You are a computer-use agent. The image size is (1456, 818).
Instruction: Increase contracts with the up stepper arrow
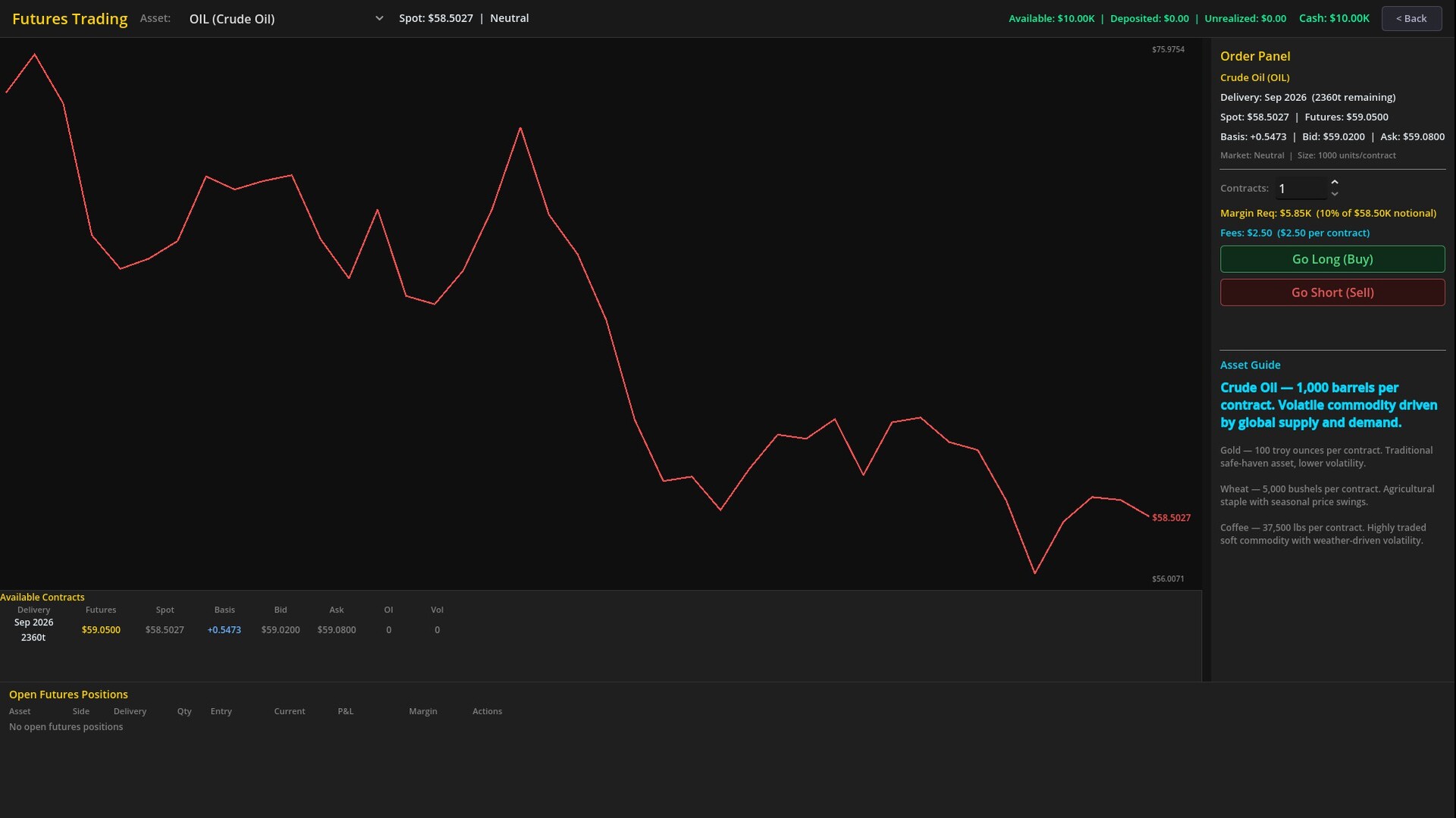point(1335,182)
